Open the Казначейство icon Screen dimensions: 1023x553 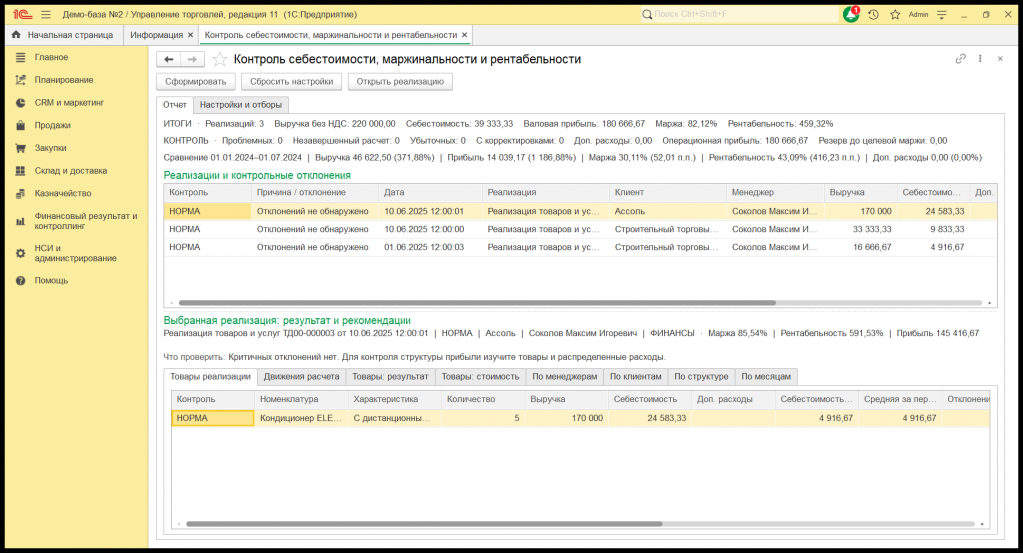click(x=21, y=194)
